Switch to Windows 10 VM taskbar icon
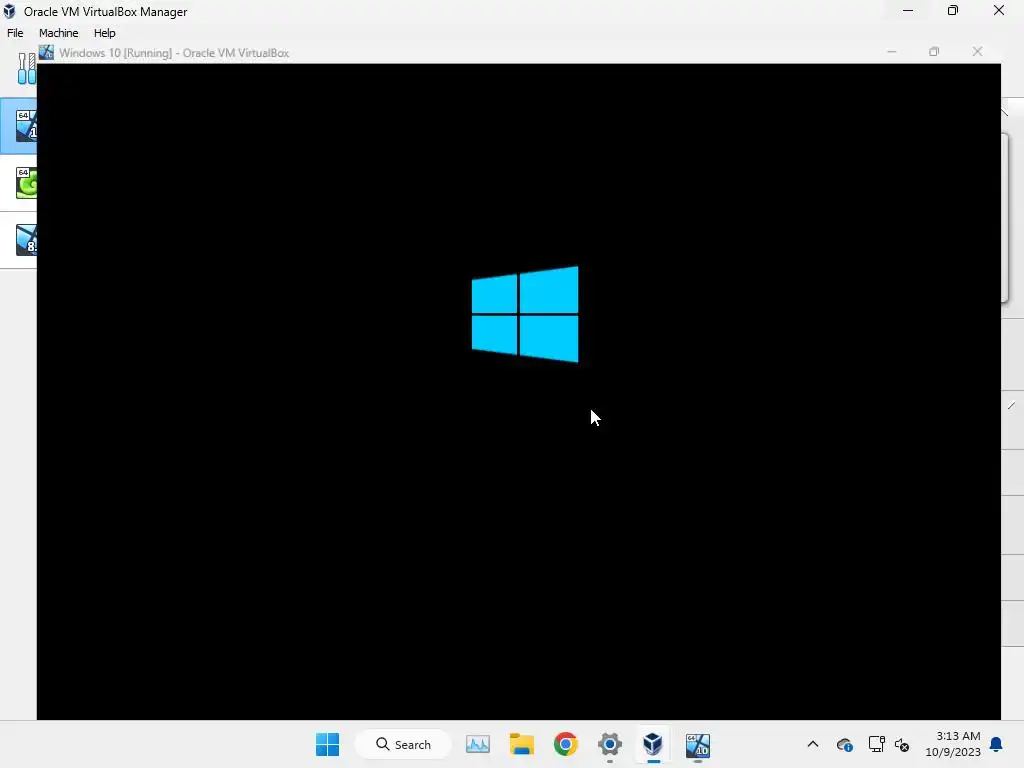 (697, 744)
